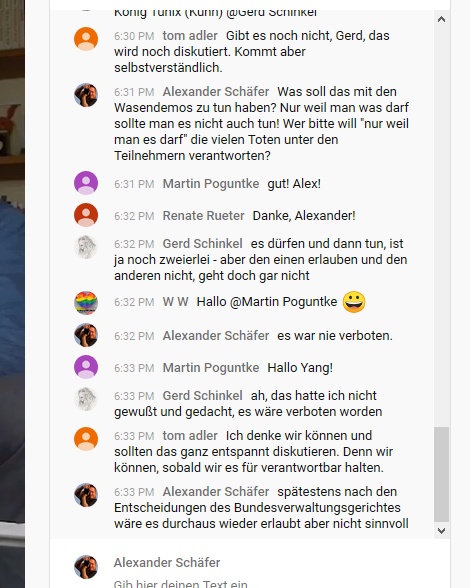Open Alexander Schäfer's avatar on the Wasendemos message
The width and height of the screenshot is (470, 588).
tap(86, 95)
